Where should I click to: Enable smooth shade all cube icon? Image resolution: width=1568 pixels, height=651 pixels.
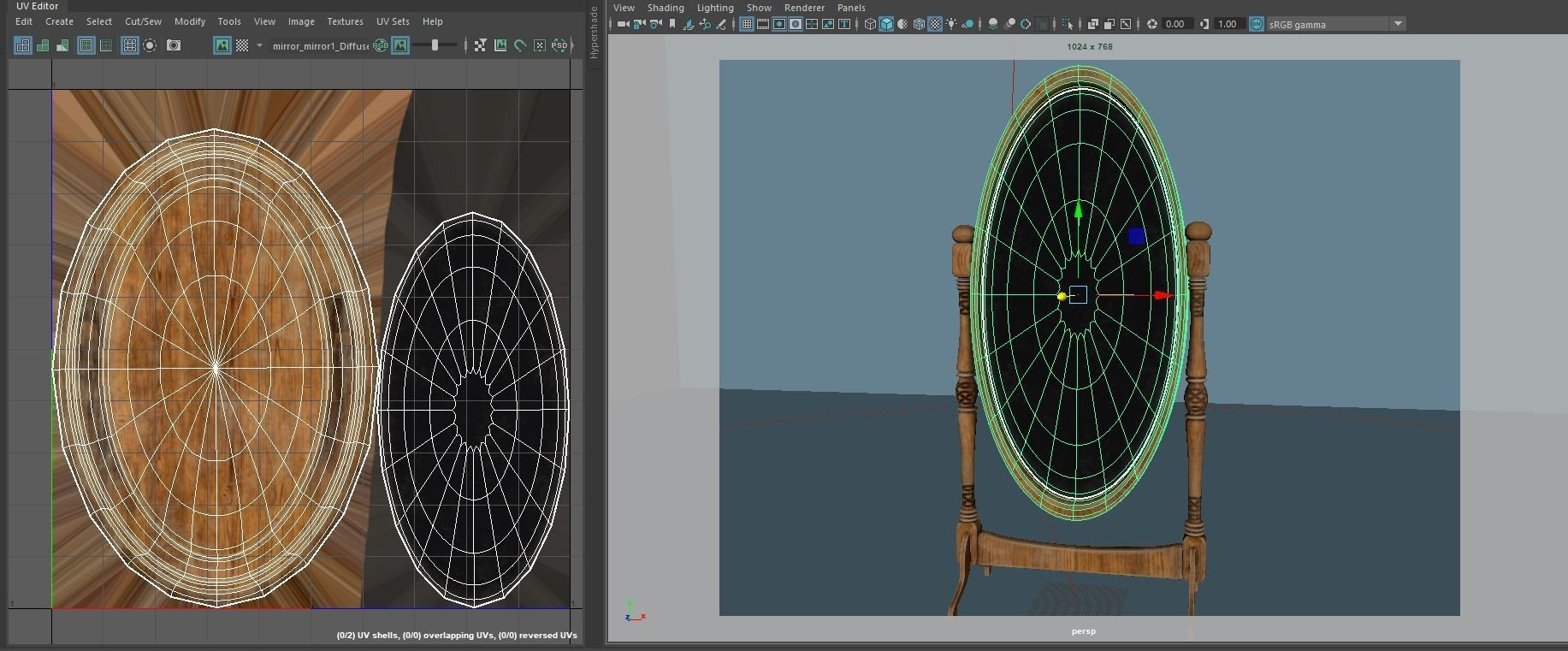click(886, 24)
